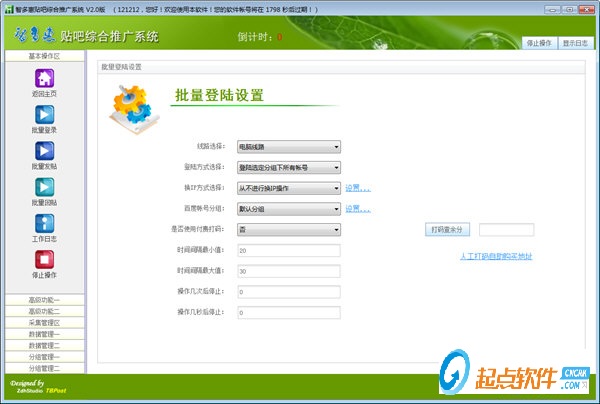Select the 批量回贴 sidebar icon
Screen dimensions: 600x404
[x=44, y=187]
